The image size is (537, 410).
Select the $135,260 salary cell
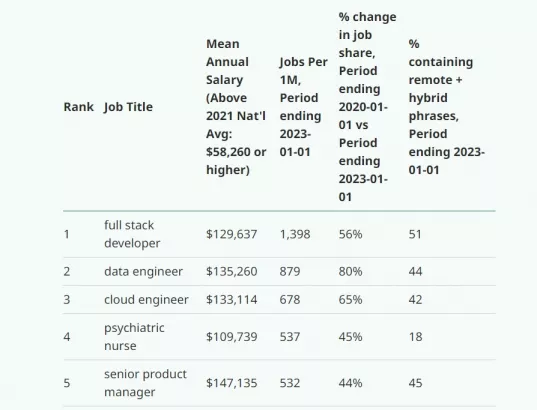[232, 272]
